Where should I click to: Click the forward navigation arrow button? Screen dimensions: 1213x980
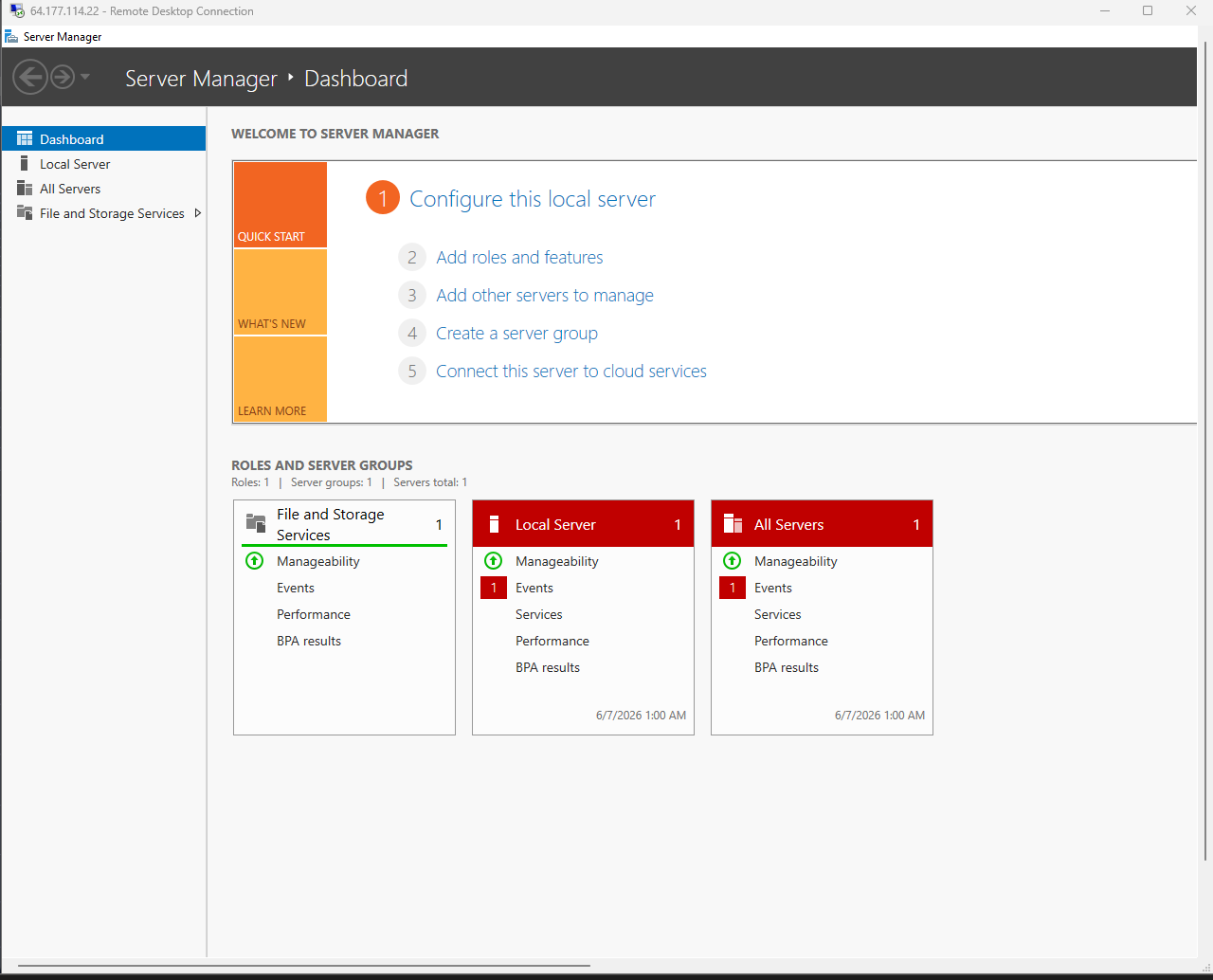coord(63,77)
